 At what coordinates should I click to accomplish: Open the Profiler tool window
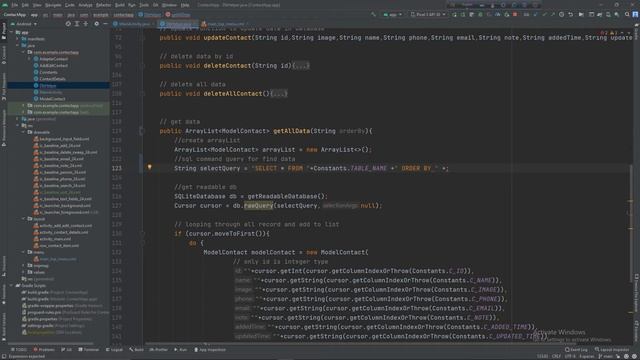158,350
